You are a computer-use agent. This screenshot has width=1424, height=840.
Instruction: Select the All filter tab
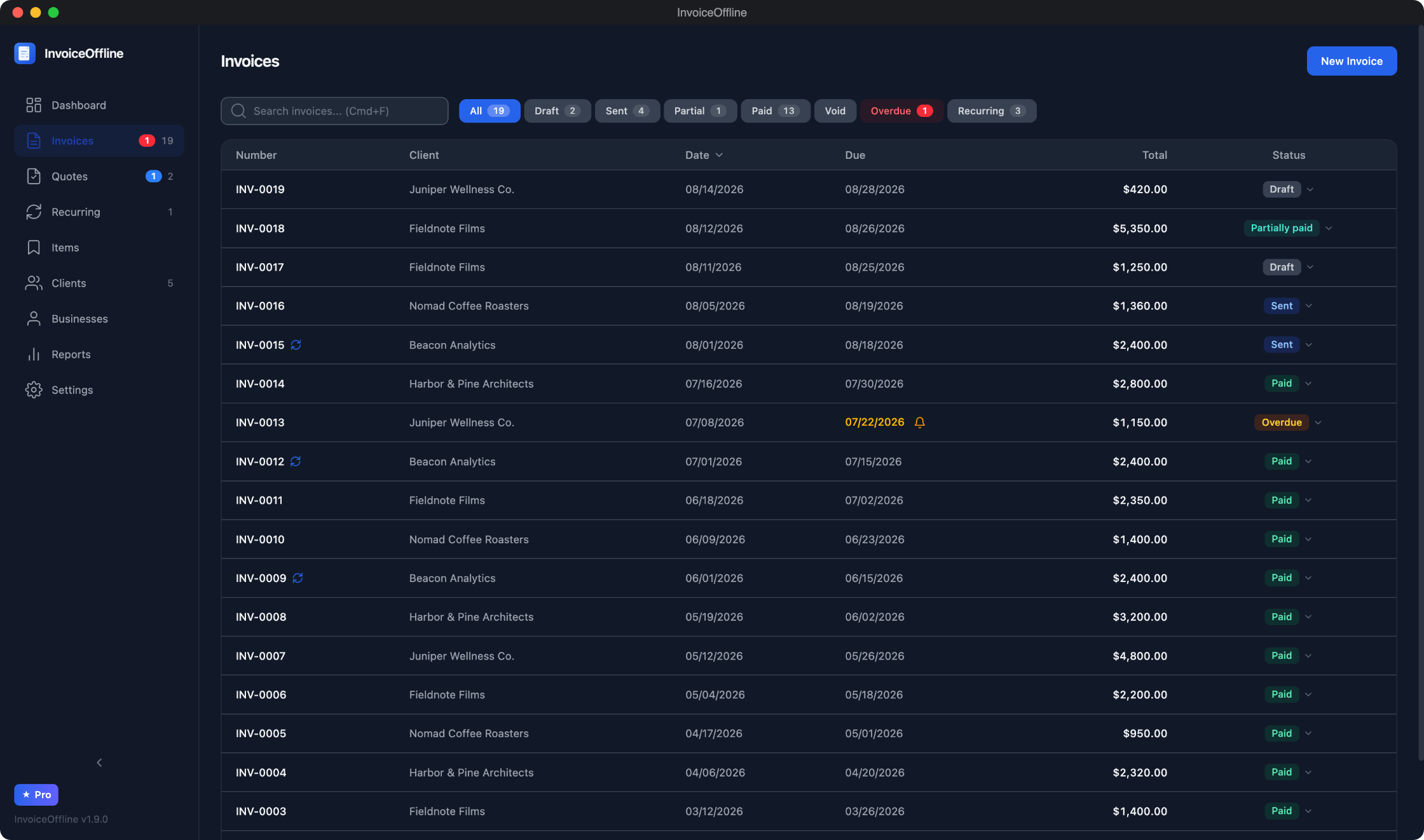coord(489,111)
